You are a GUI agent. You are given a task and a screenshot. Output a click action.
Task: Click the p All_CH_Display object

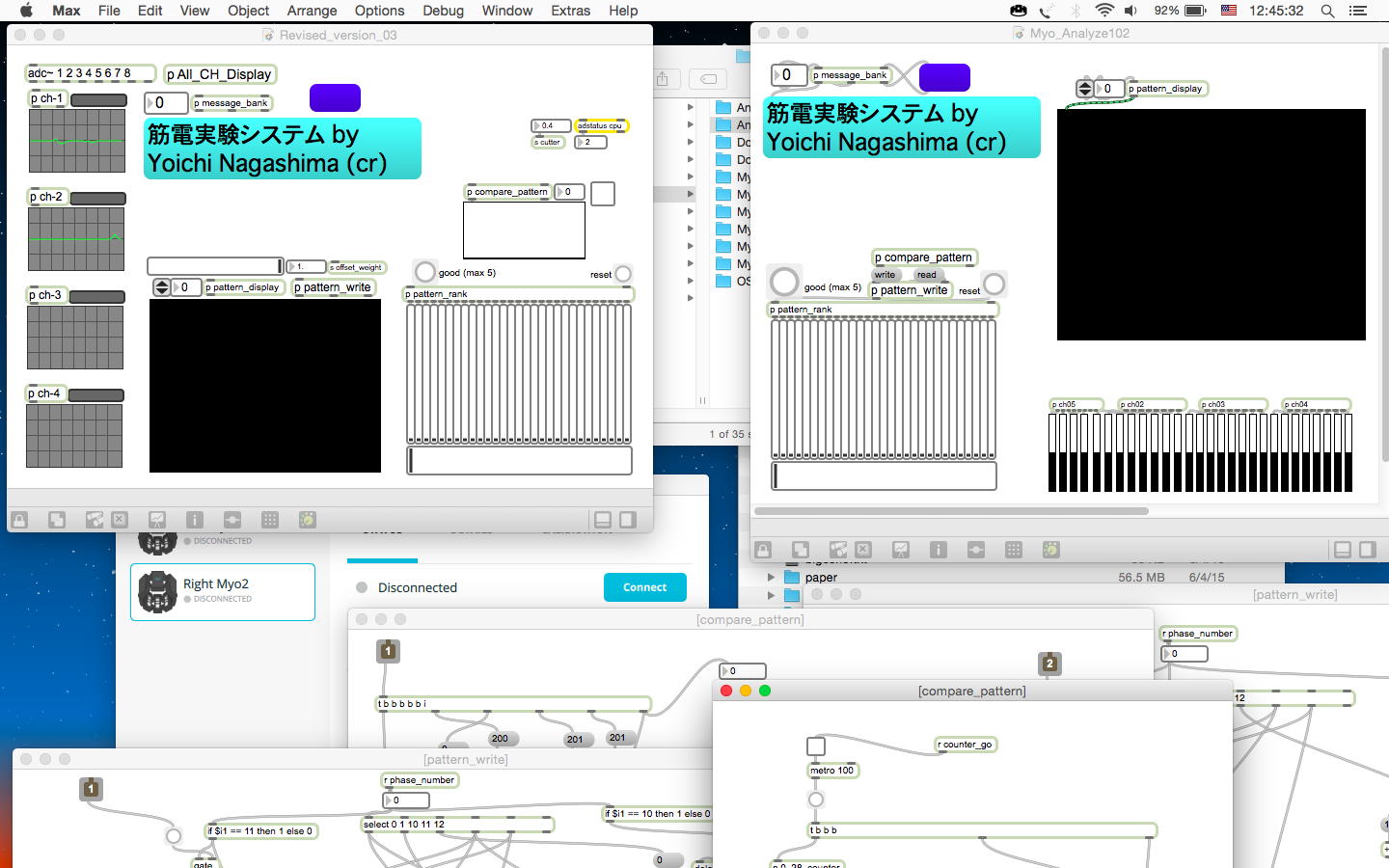click(219, 74)
